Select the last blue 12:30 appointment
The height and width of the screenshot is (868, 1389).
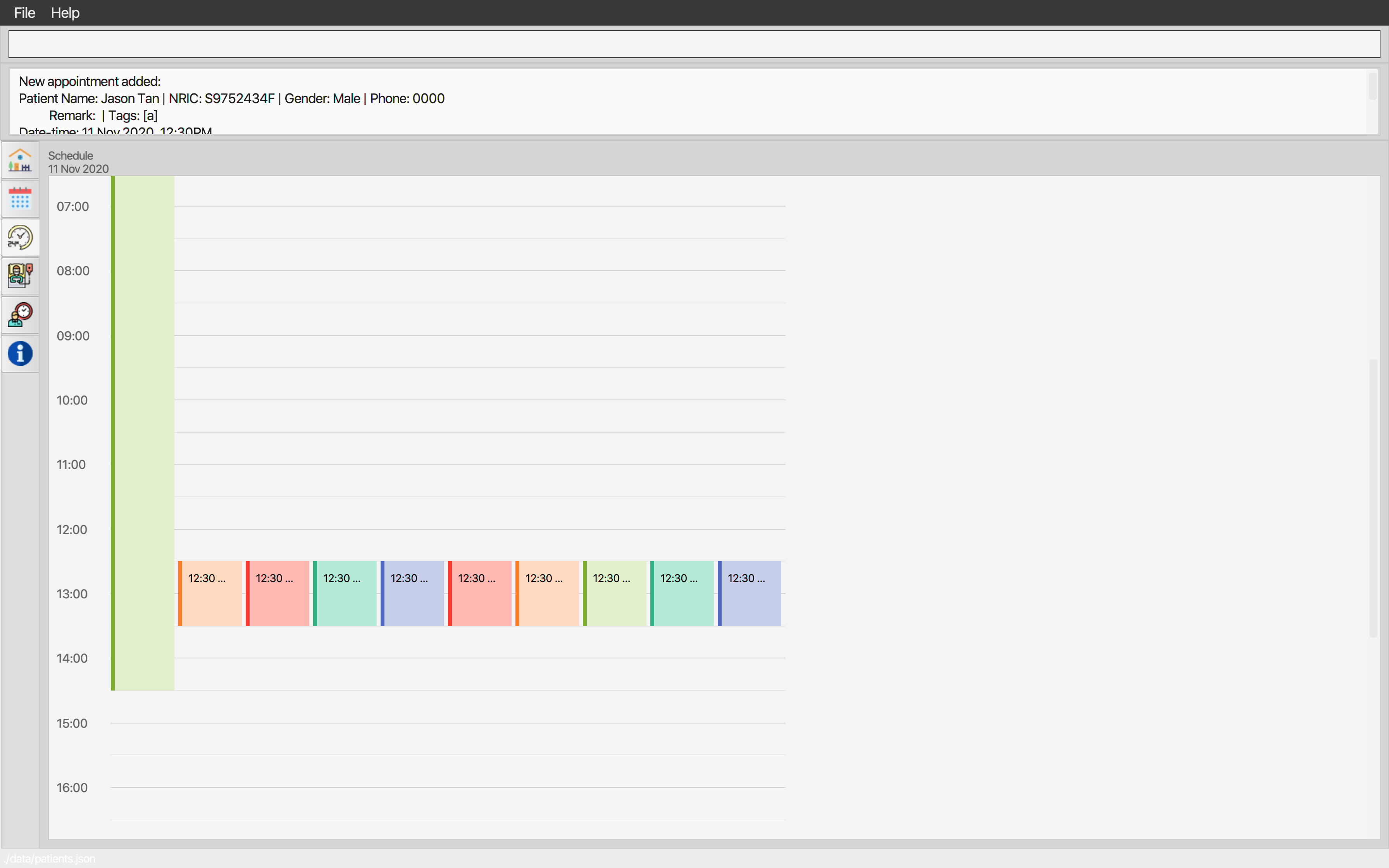(x=750, y=593)
